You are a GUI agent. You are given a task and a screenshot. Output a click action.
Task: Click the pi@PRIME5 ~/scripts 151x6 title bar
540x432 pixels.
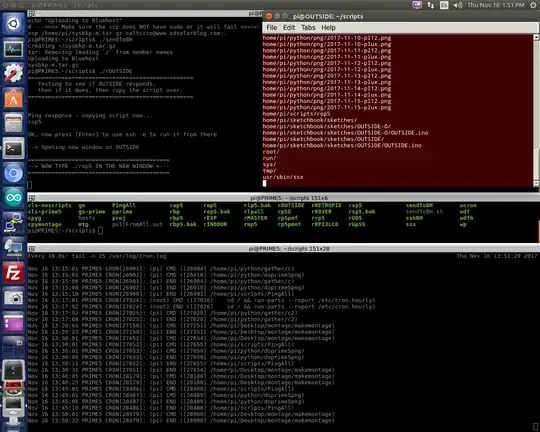[x=283, y=198]
